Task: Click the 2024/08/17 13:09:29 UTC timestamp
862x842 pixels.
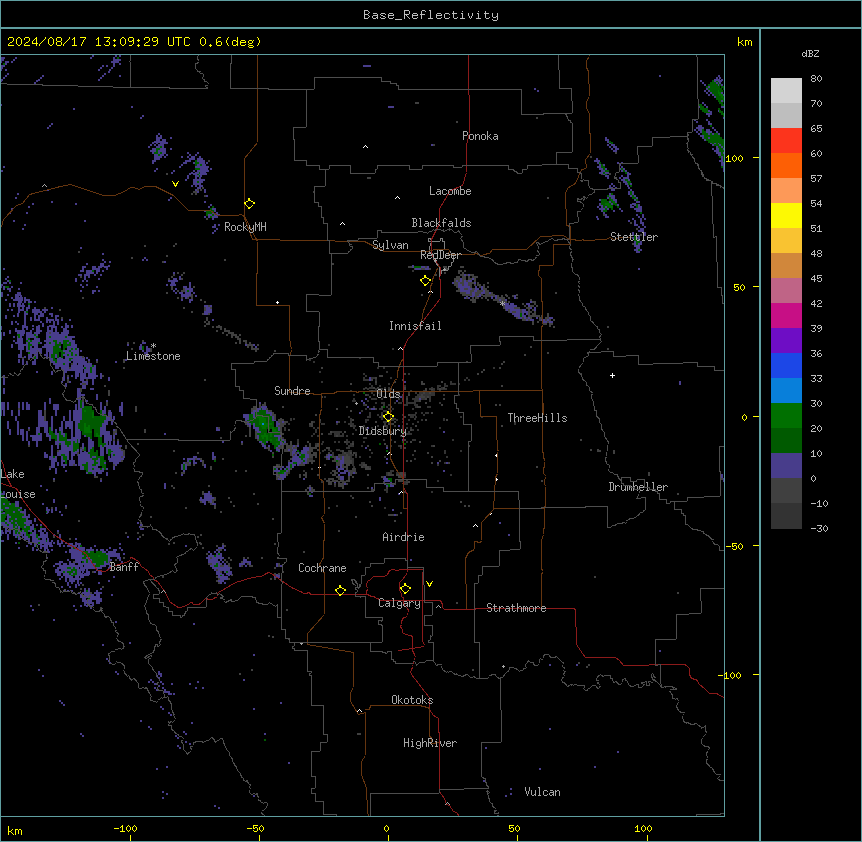Action: tap(99, 42)
